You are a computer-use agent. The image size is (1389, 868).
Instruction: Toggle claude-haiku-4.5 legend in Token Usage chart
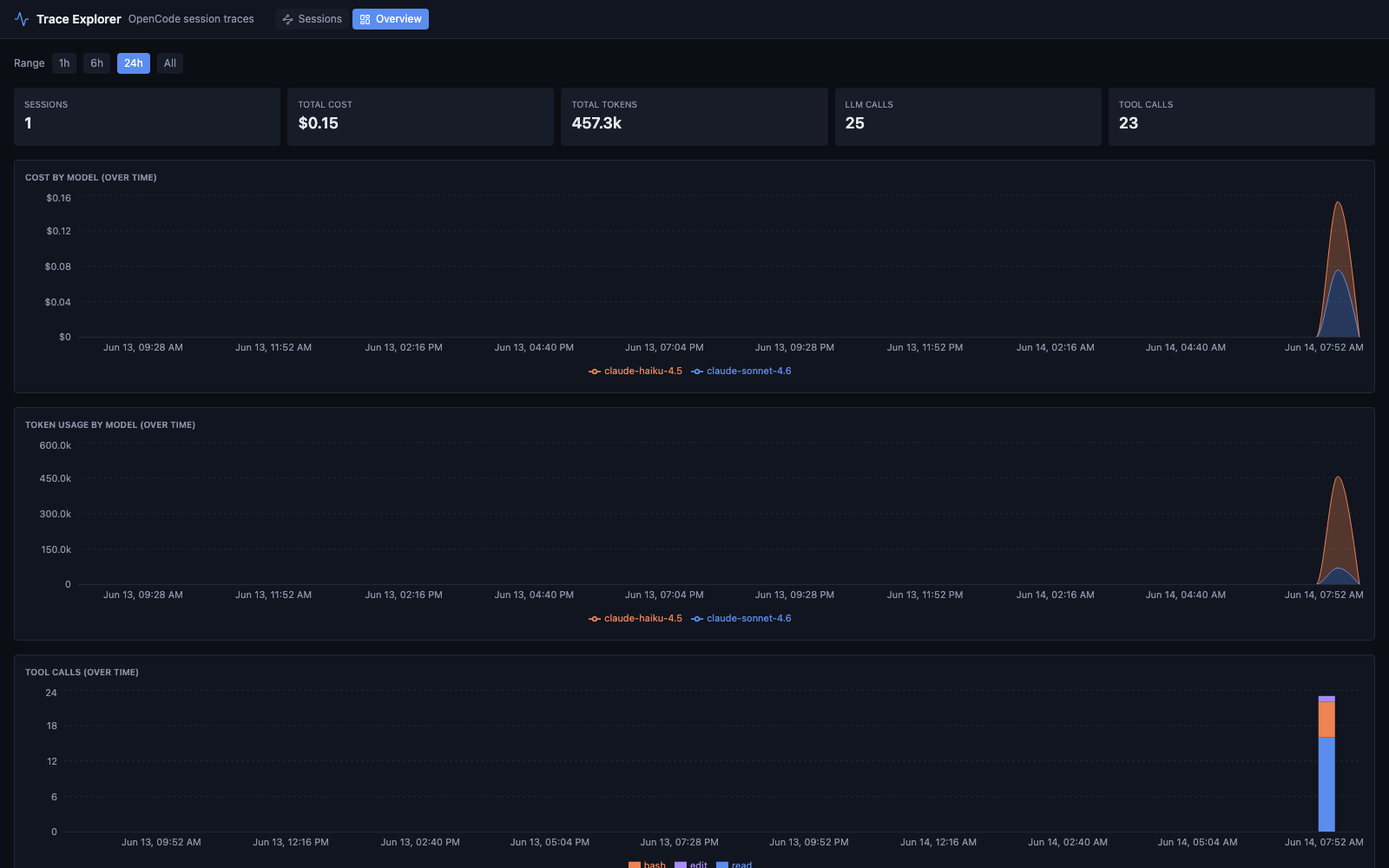[x=635, y=618]
